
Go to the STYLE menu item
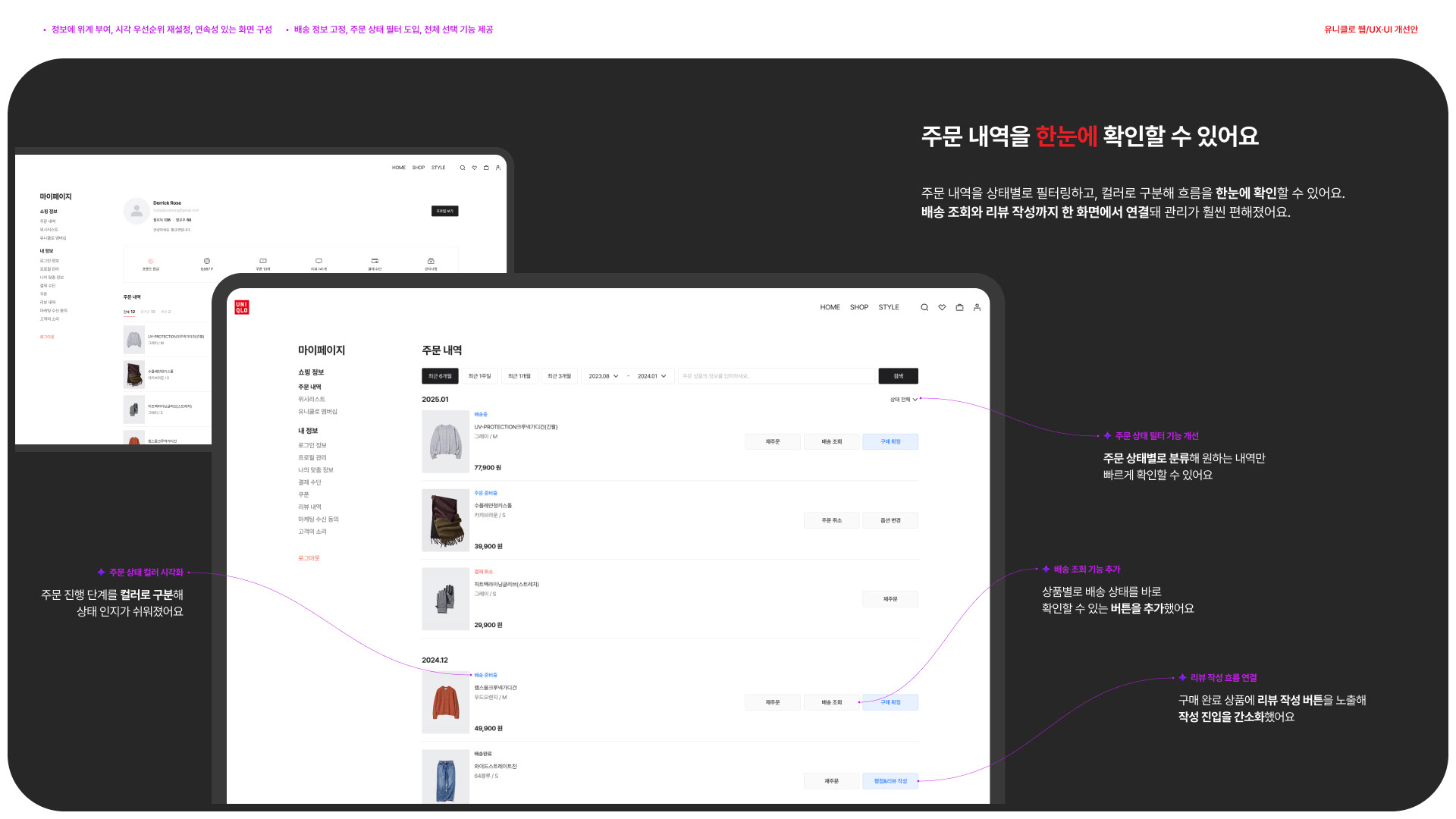coord(888,307)
